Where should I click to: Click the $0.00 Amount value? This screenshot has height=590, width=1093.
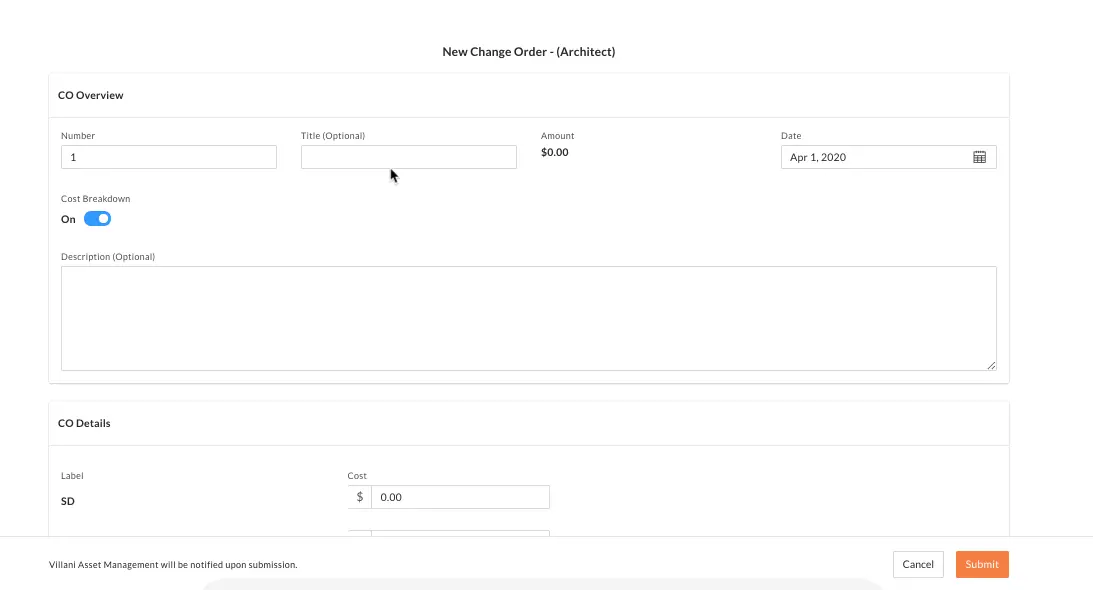tap(555, 152)
